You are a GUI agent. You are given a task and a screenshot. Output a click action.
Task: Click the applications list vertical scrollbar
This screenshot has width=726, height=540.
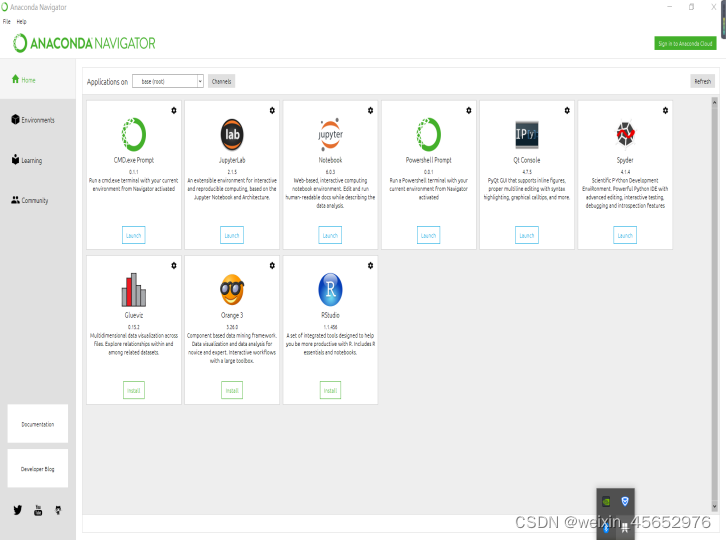tap(714, 304)
